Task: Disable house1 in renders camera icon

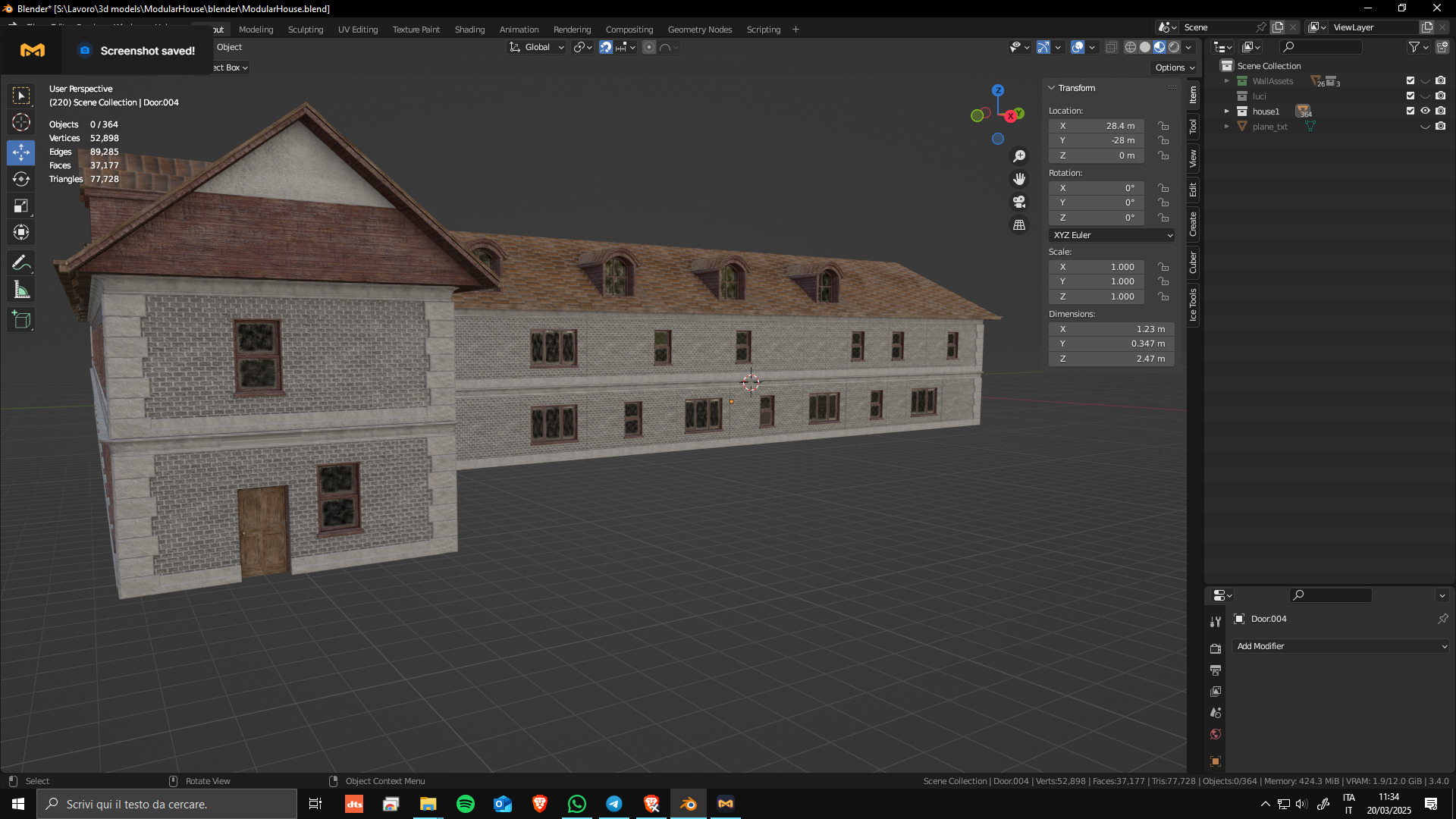Action: [1440, 111]
